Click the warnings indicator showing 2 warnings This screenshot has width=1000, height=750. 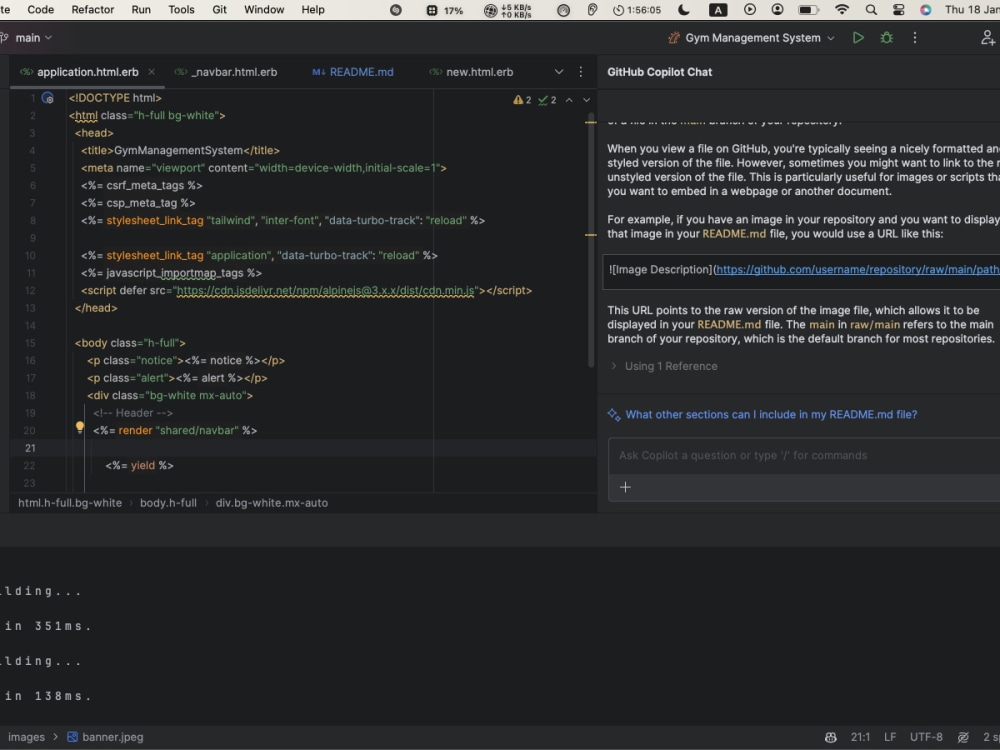pos(522,100)
